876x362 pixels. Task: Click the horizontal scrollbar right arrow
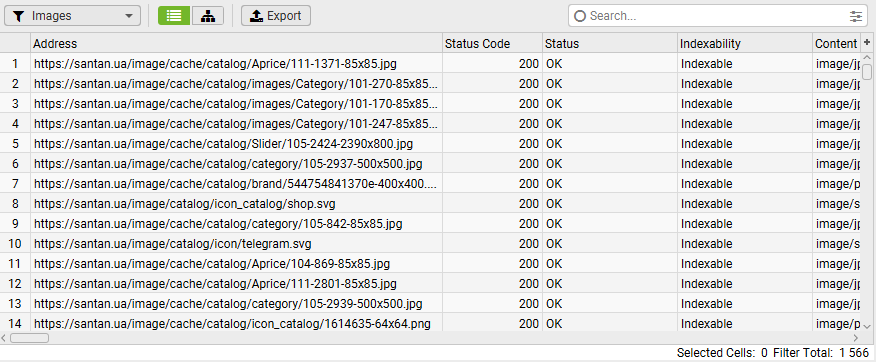coord(856,338)
